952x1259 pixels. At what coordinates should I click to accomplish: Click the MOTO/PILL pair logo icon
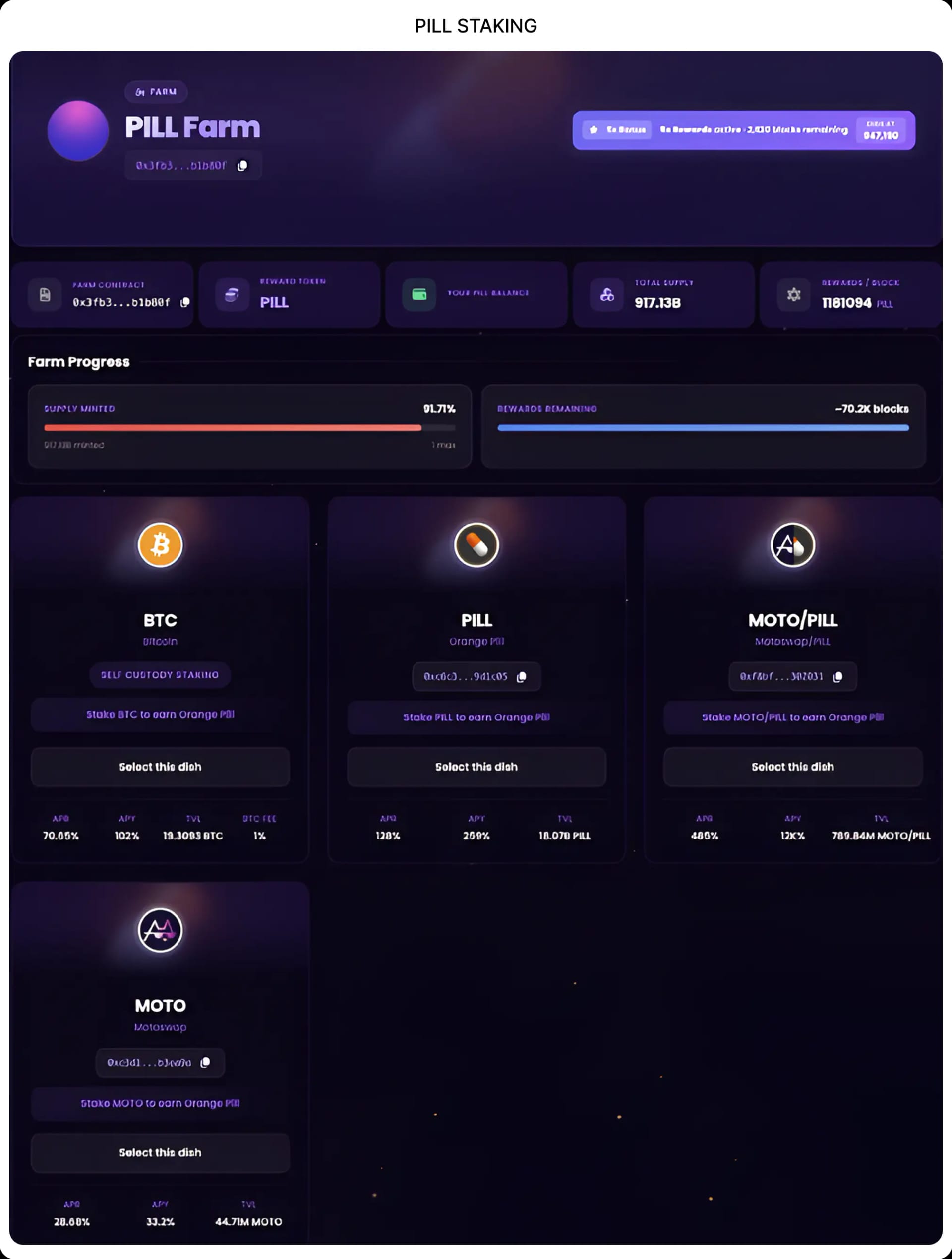tap(793, 544)
